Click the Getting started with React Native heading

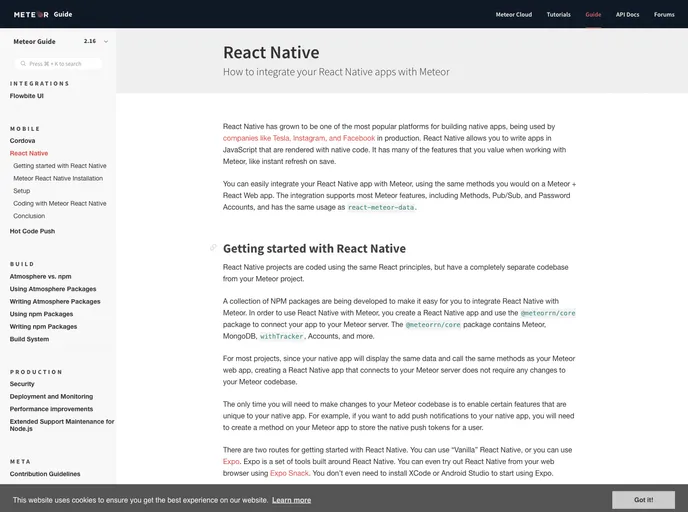(x=314, y=248)
